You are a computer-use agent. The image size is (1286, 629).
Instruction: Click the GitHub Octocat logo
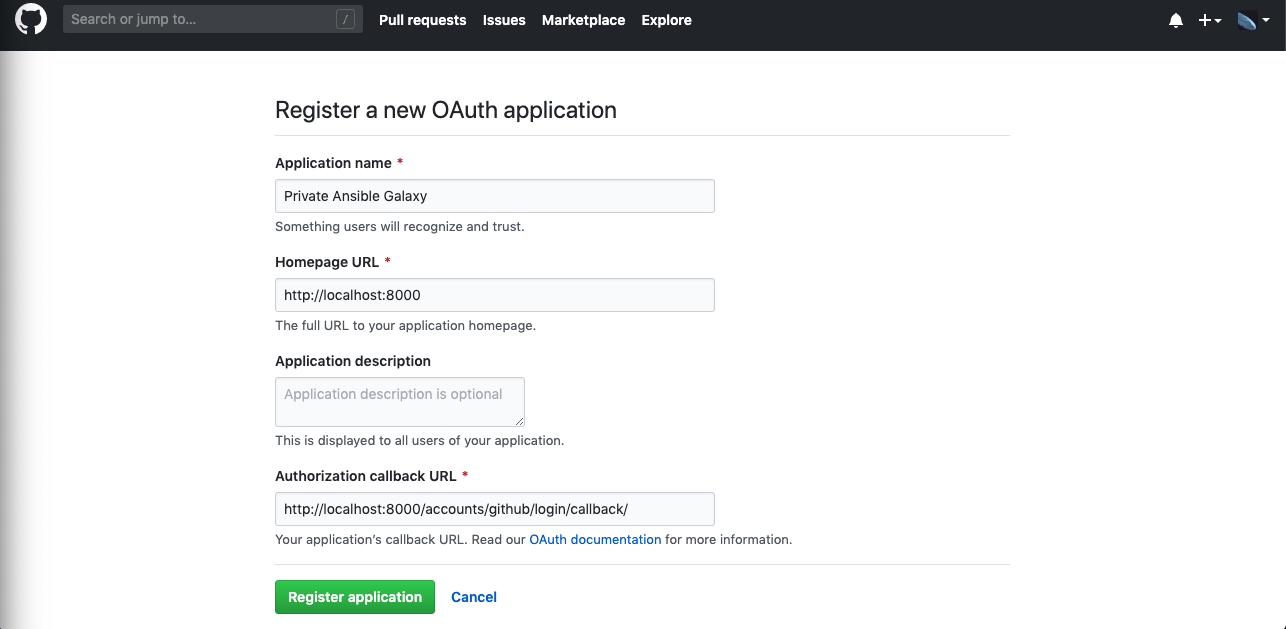pos(31,19)
